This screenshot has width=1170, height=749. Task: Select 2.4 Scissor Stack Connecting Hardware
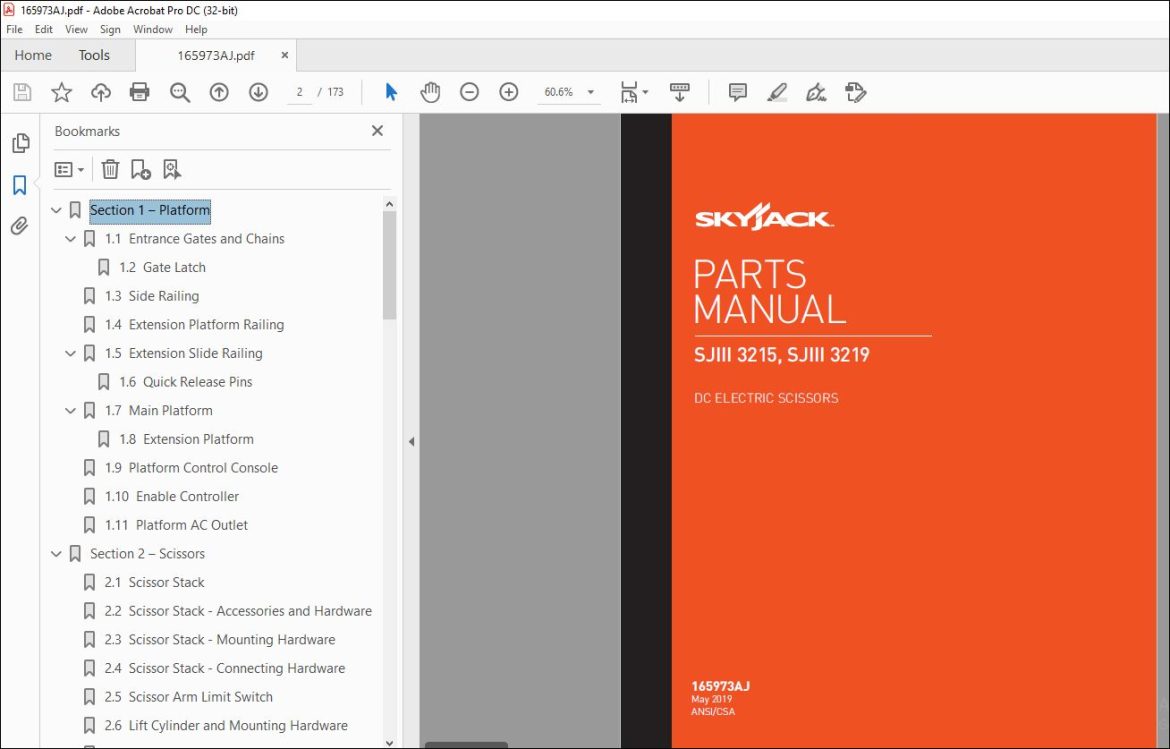coord(225,668)
